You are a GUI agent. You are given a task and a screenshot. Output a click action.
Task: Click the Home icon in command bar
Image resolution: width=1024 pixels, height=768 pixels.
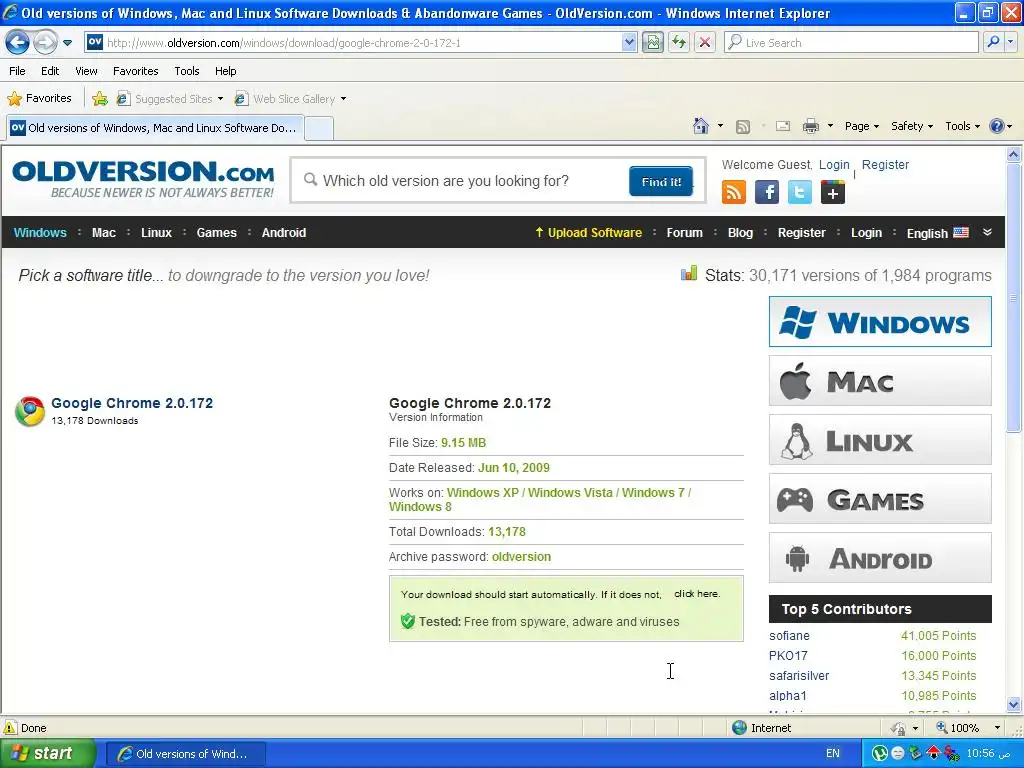point(701,126)
